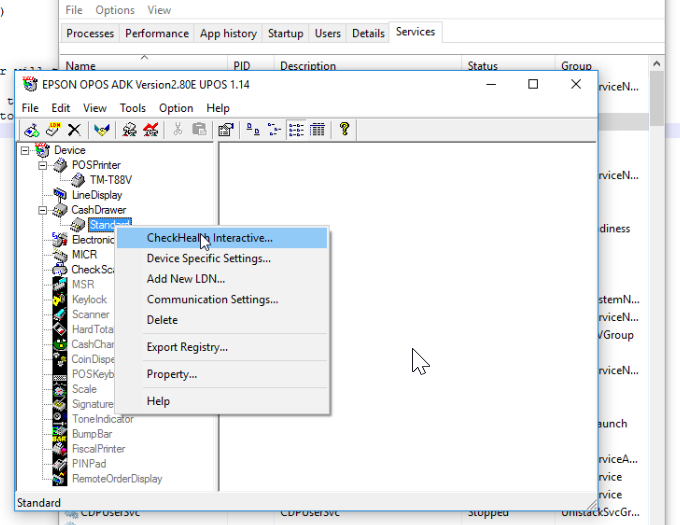Open Task Manager Options menu

115,10
